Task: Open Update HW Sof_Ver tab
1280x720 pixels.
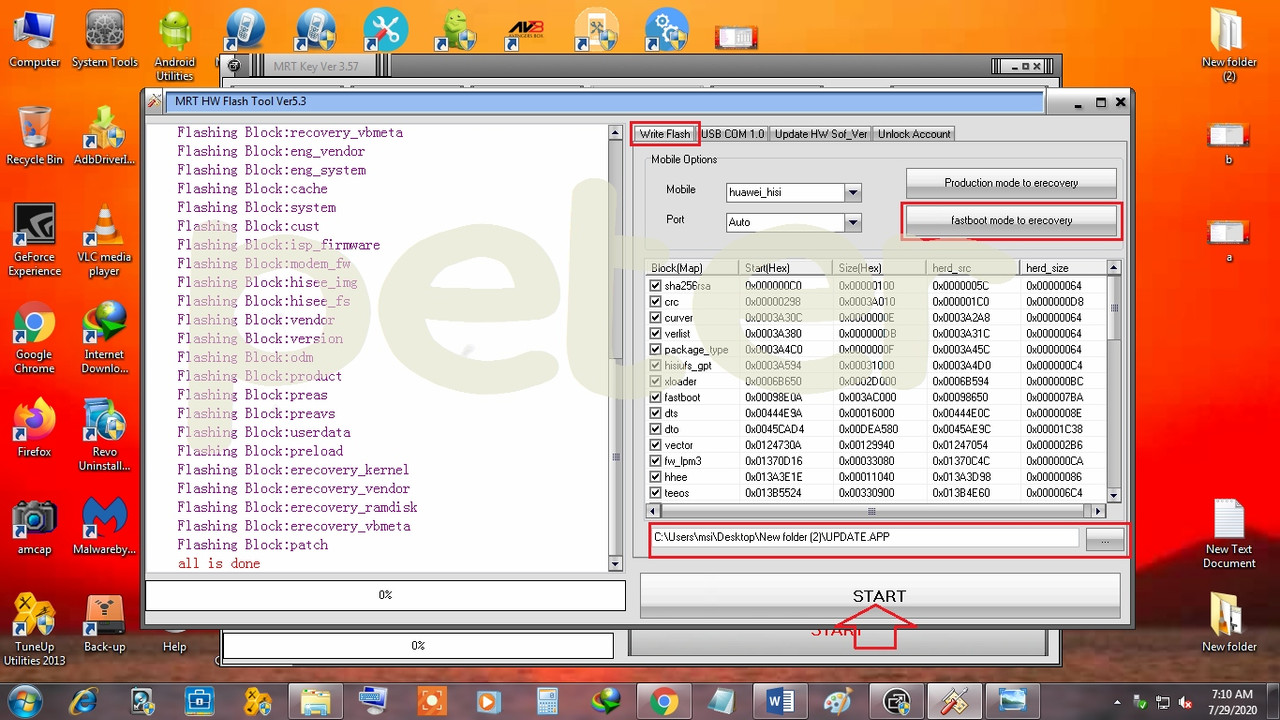Action: tap(821, 134)
